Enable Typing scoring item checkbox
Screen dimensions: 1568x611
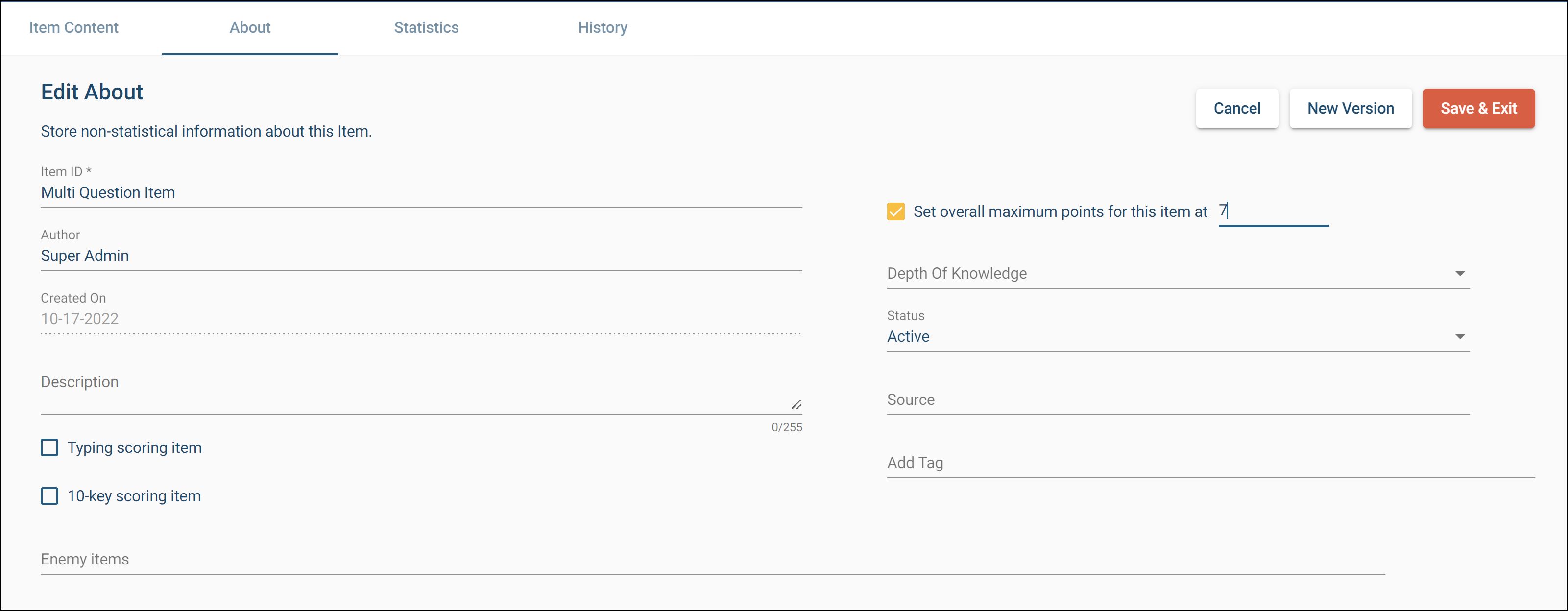[49, 447]
